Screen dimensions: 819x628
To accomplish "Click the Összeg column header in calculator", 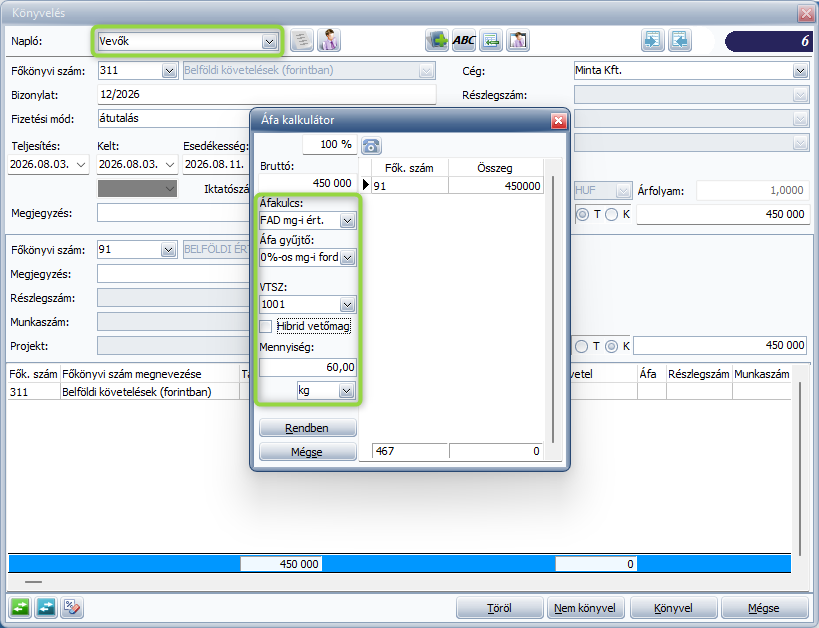I will [495, 168].
